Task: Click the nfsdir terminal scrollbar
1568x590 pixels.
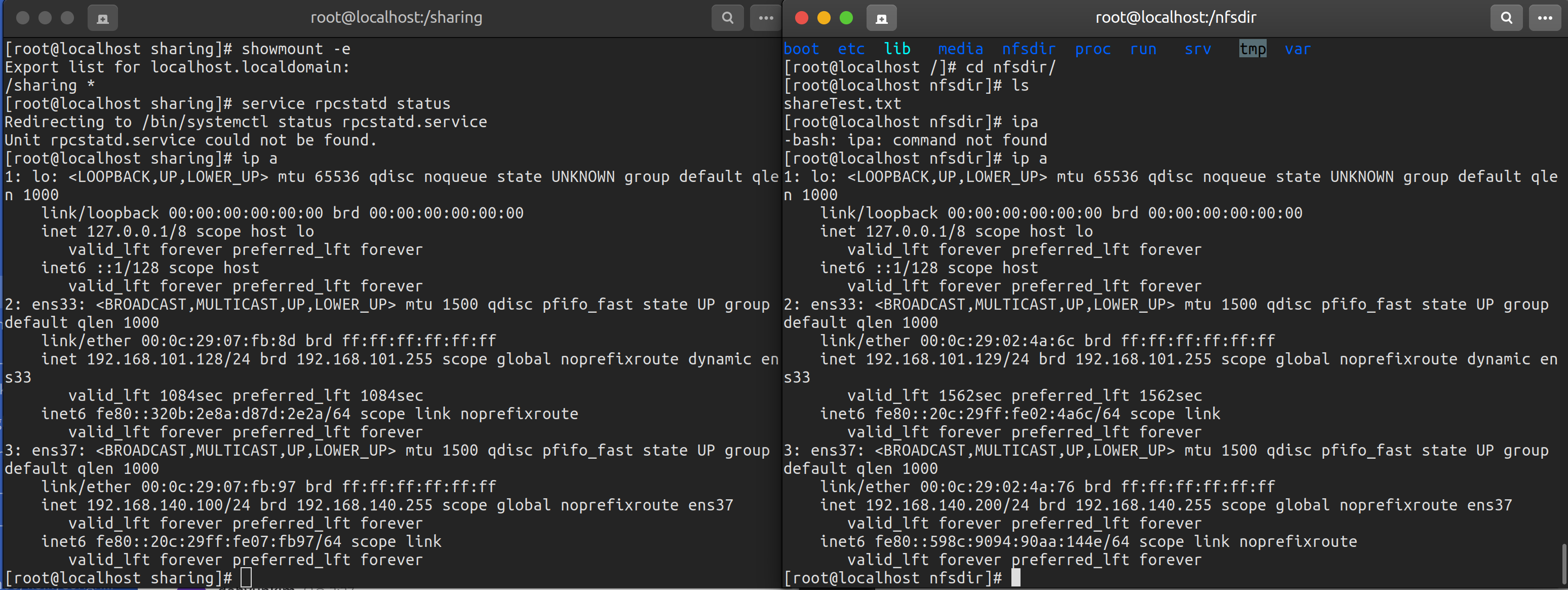Action: tap(1563, 564)
